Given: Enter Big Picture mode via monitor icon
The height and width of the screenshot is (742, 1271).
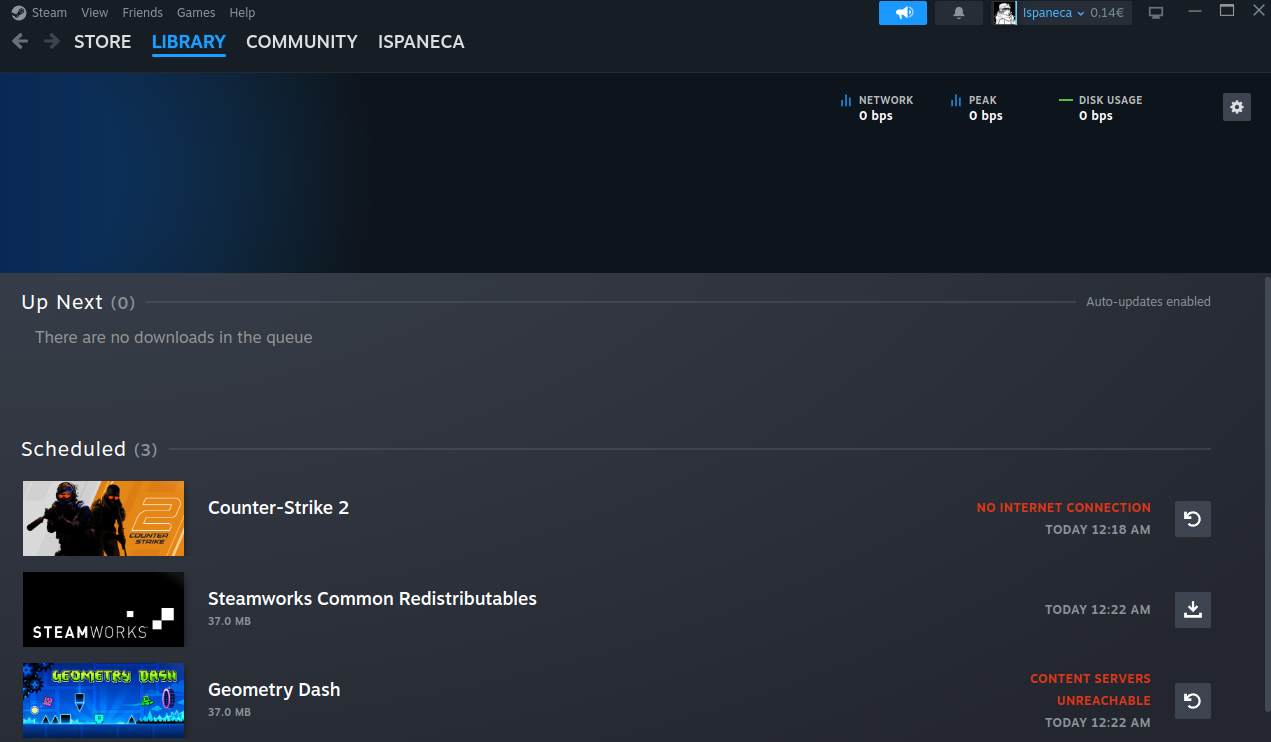Looking at the screenshot, I should coord(1156,13).
